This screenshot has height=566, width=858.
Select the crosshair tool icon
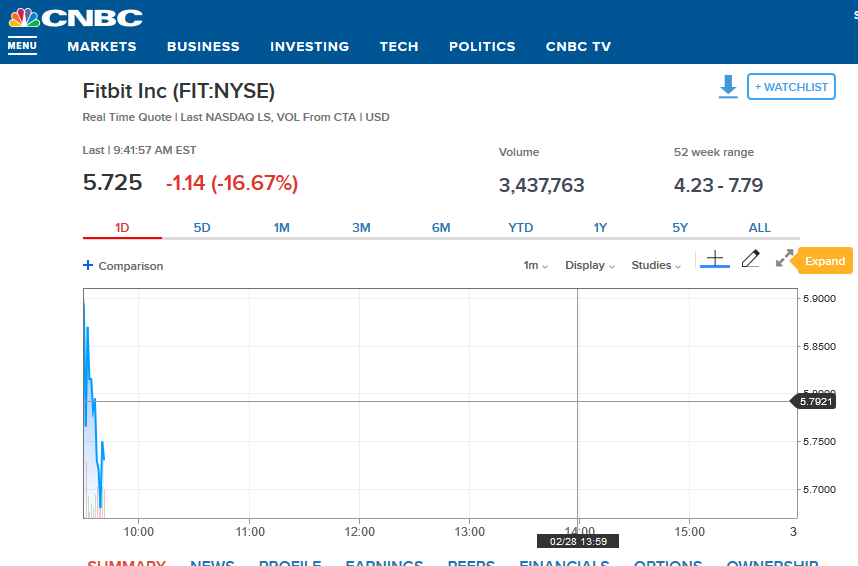point(715,259)
